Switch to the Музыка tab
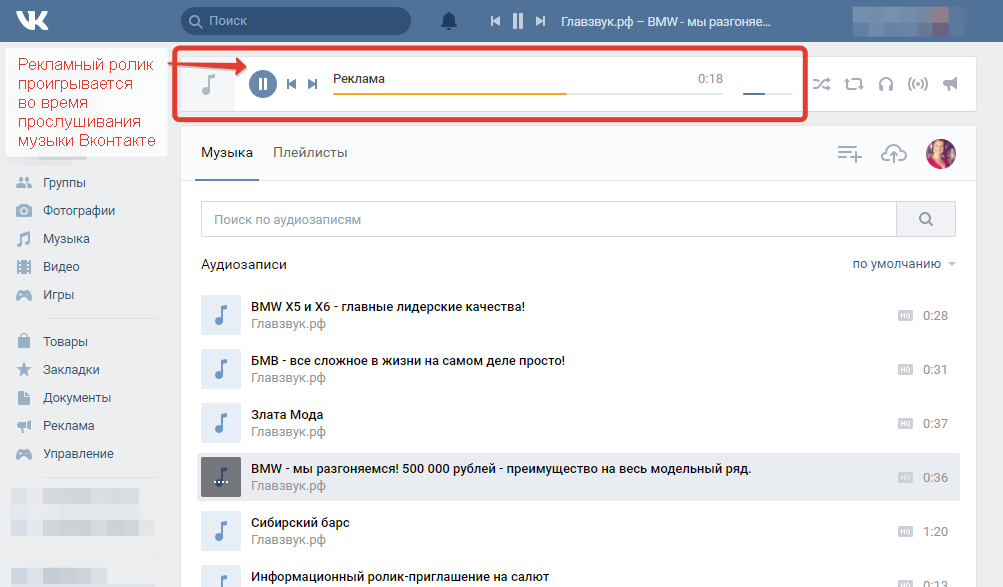 click(227, 153)
